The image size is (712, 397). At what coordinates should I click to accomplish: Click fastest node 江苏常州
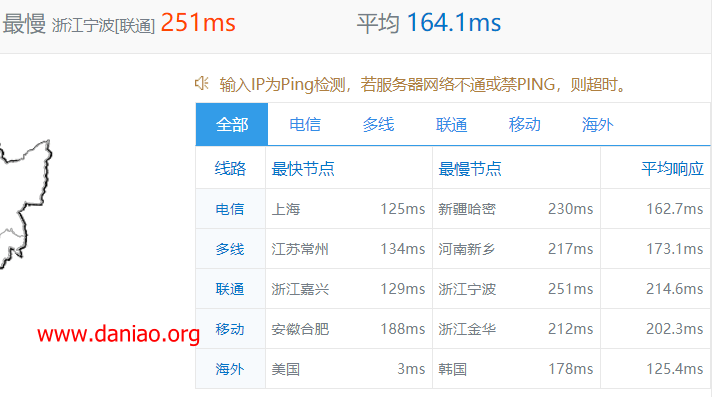[300, 249]
